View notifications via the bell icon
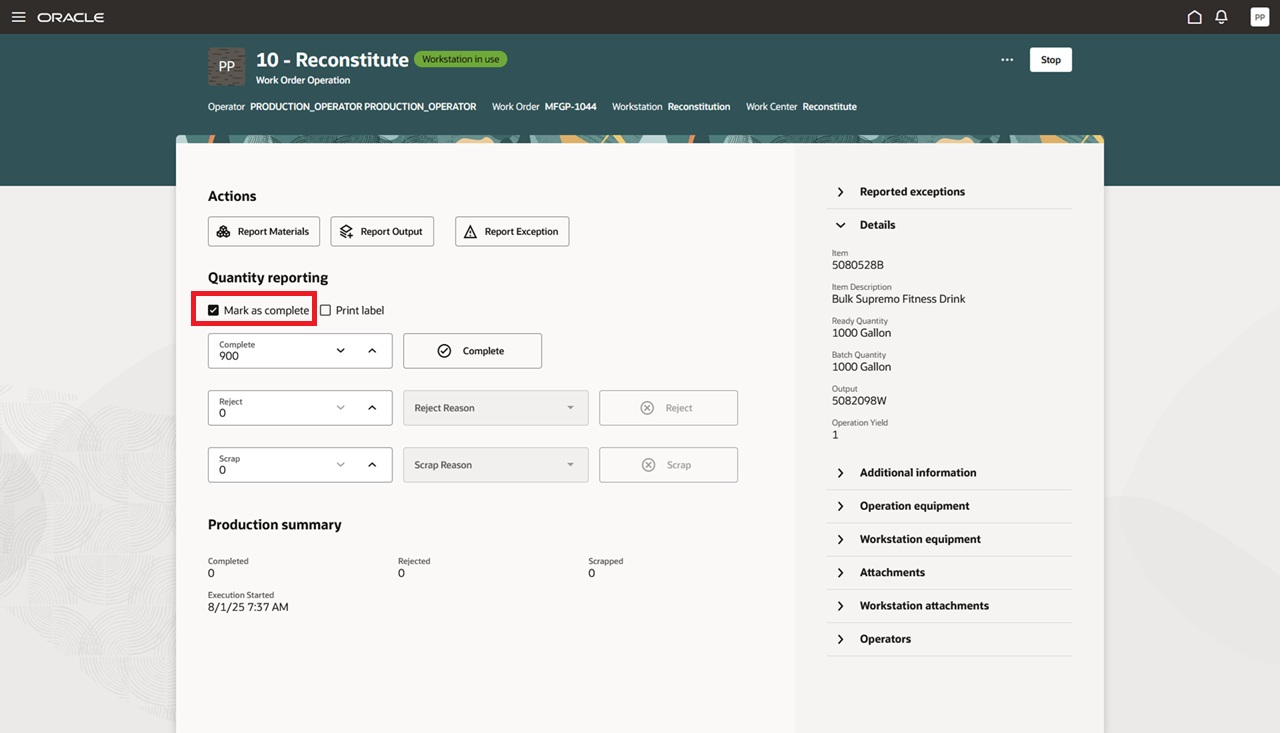 pyautogui.click(x=1221, y=16)
